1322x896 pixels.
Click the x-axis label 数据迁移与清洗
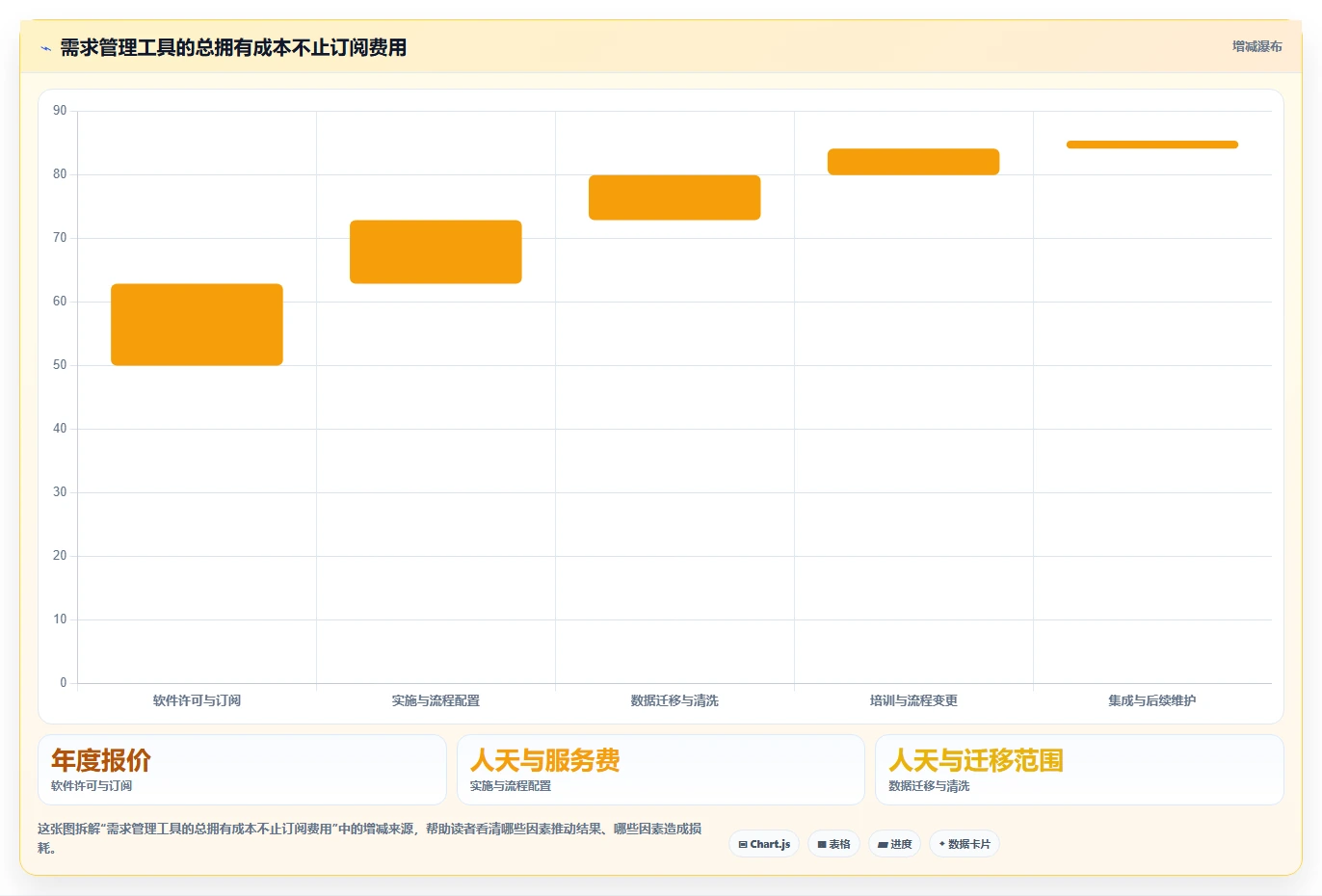[674, 700]
